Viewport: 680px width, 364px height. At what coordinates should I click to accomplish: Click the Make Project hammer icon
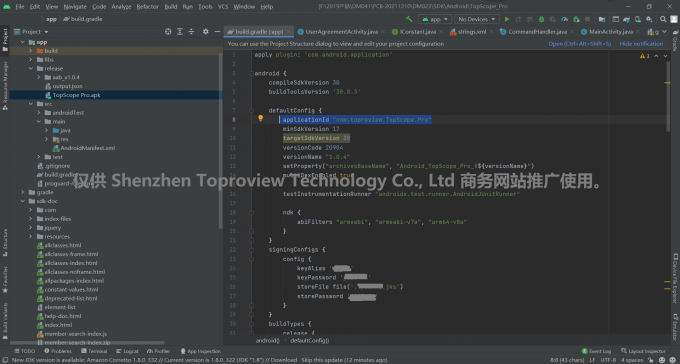tap(409, 19)
